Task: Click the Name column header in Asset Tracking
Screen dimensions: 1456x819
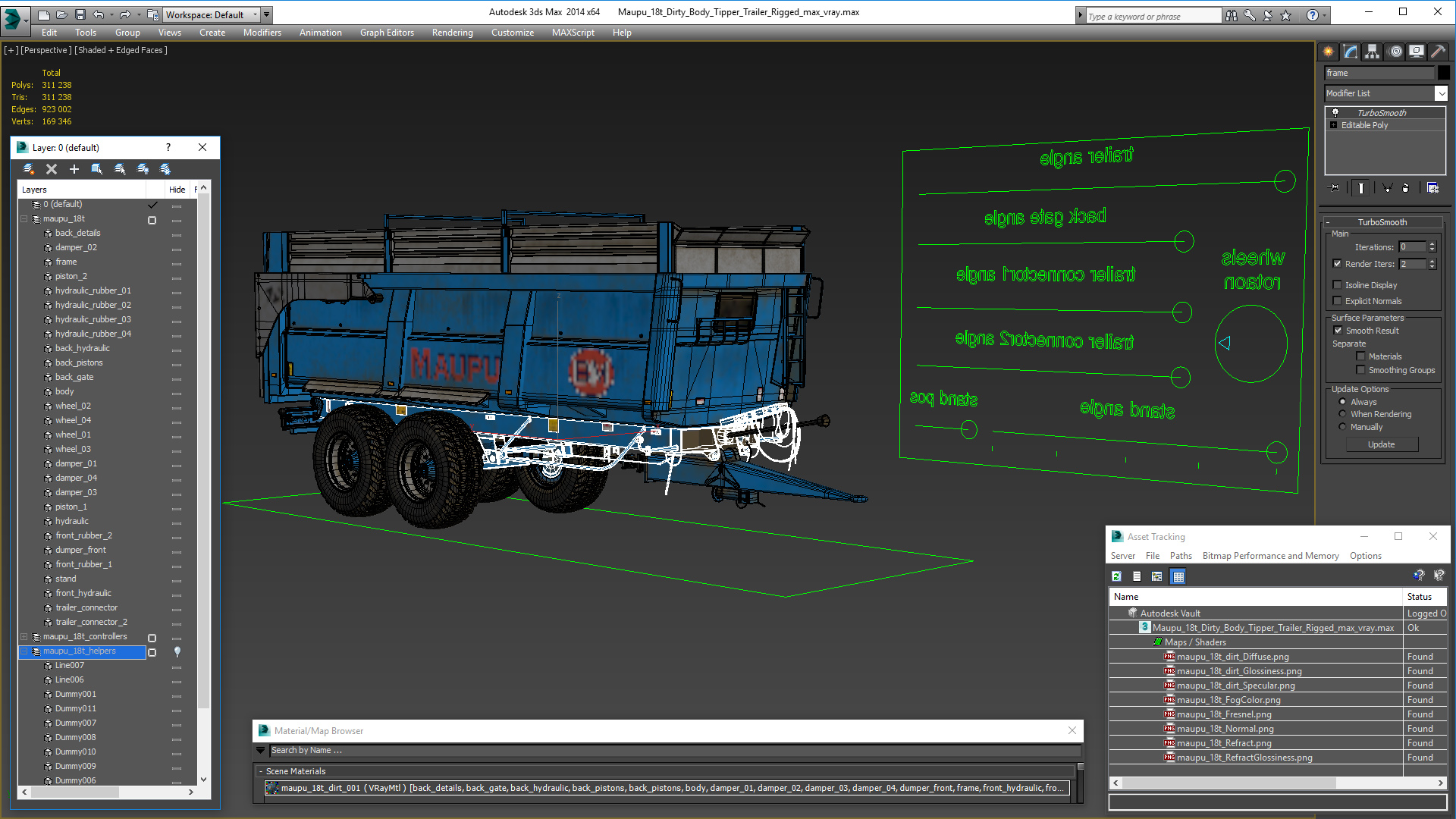Action: tap(1256, 597)
